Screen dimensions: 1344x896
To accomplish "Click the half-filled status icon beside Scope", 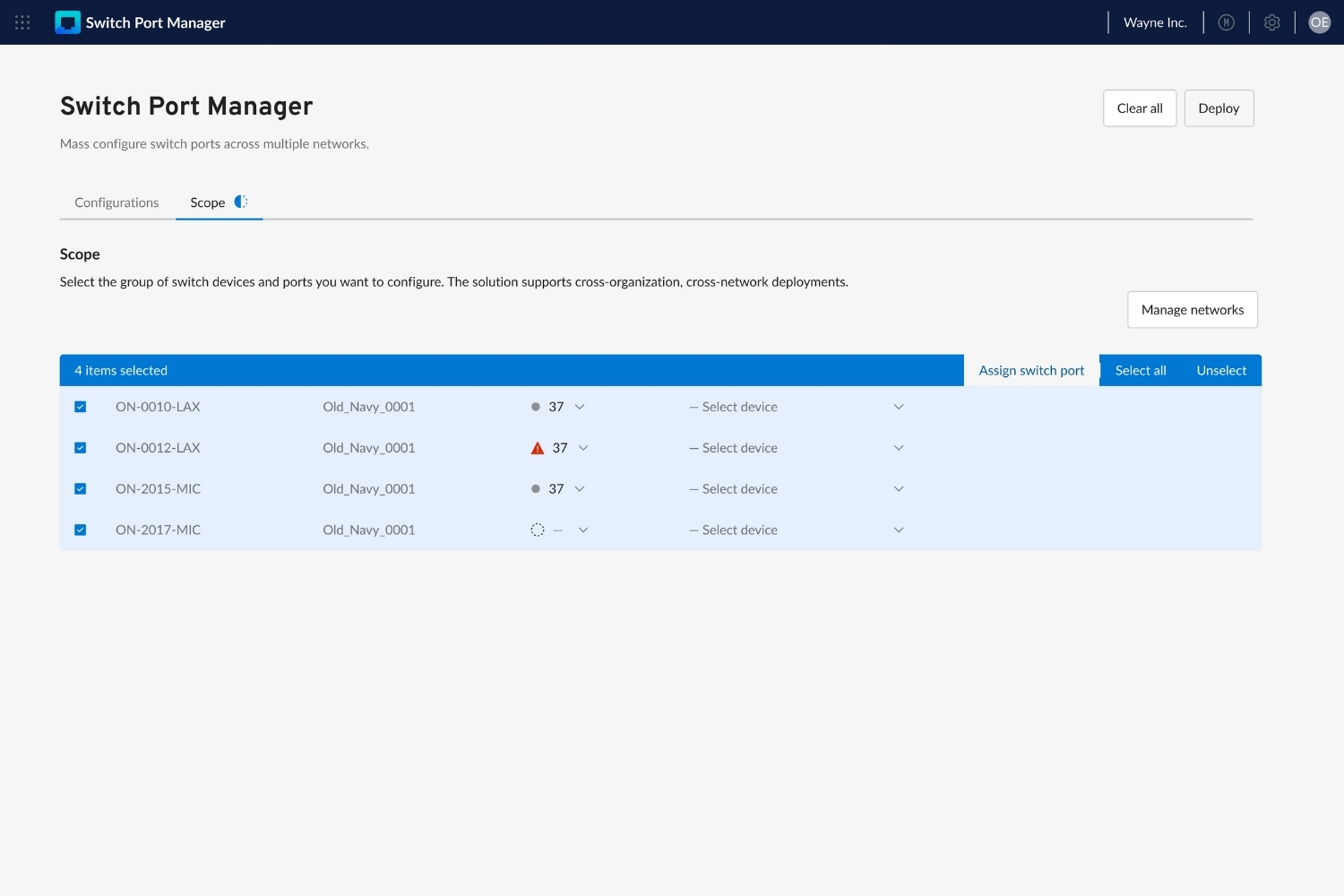I will (241, 202).
